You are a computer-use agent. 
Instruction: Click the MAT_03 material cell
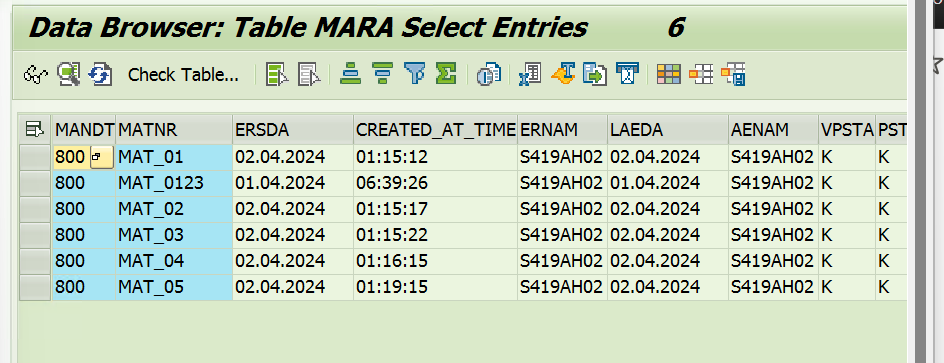(174, 235)
